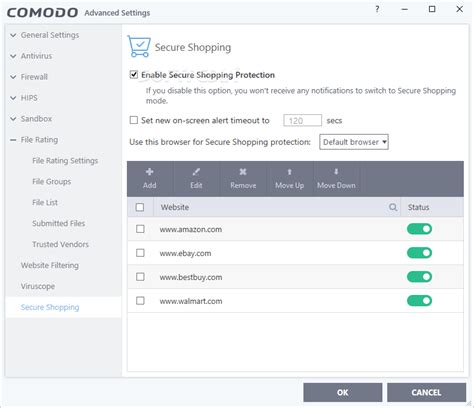Click the search magnifier in Website column
Viewport: 474px width, 408px height.
tap(393, 207)
